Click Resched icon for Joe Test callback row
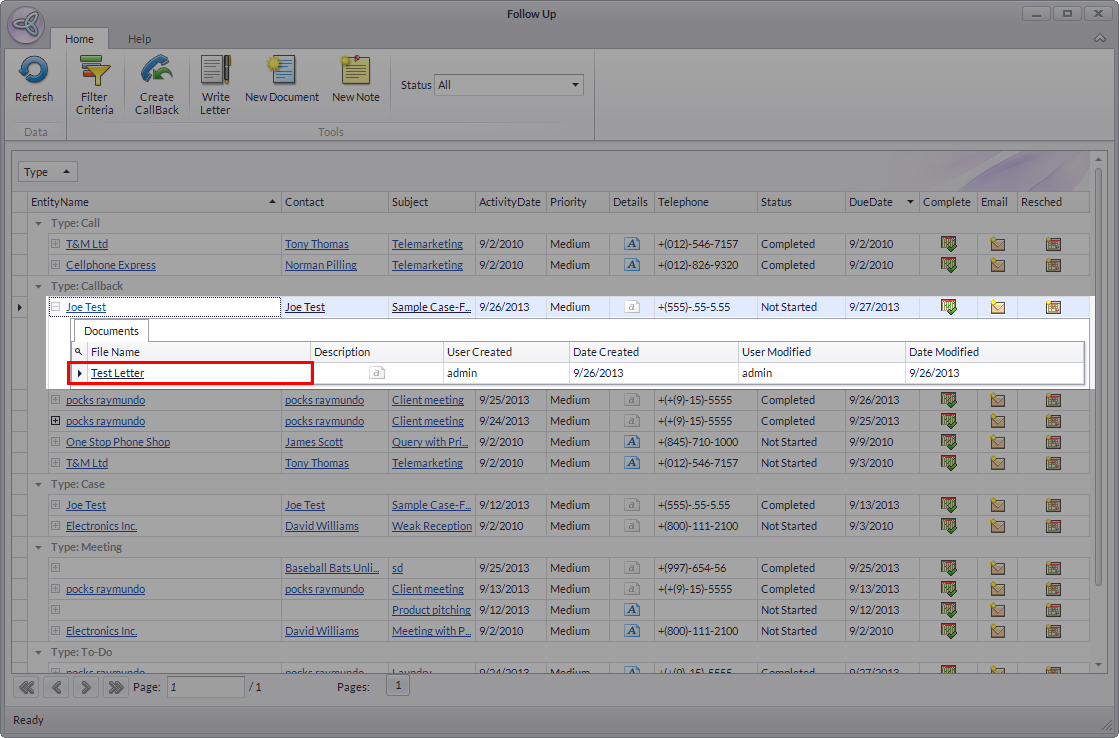Viewport: 1119px width, 738px height. (x=1053, y=307)
